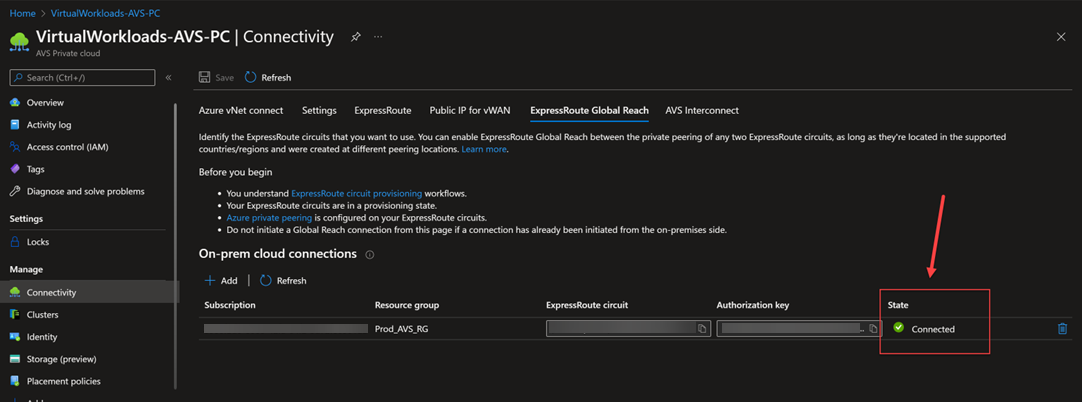Click the Subscription column header

tap(230, 305)
